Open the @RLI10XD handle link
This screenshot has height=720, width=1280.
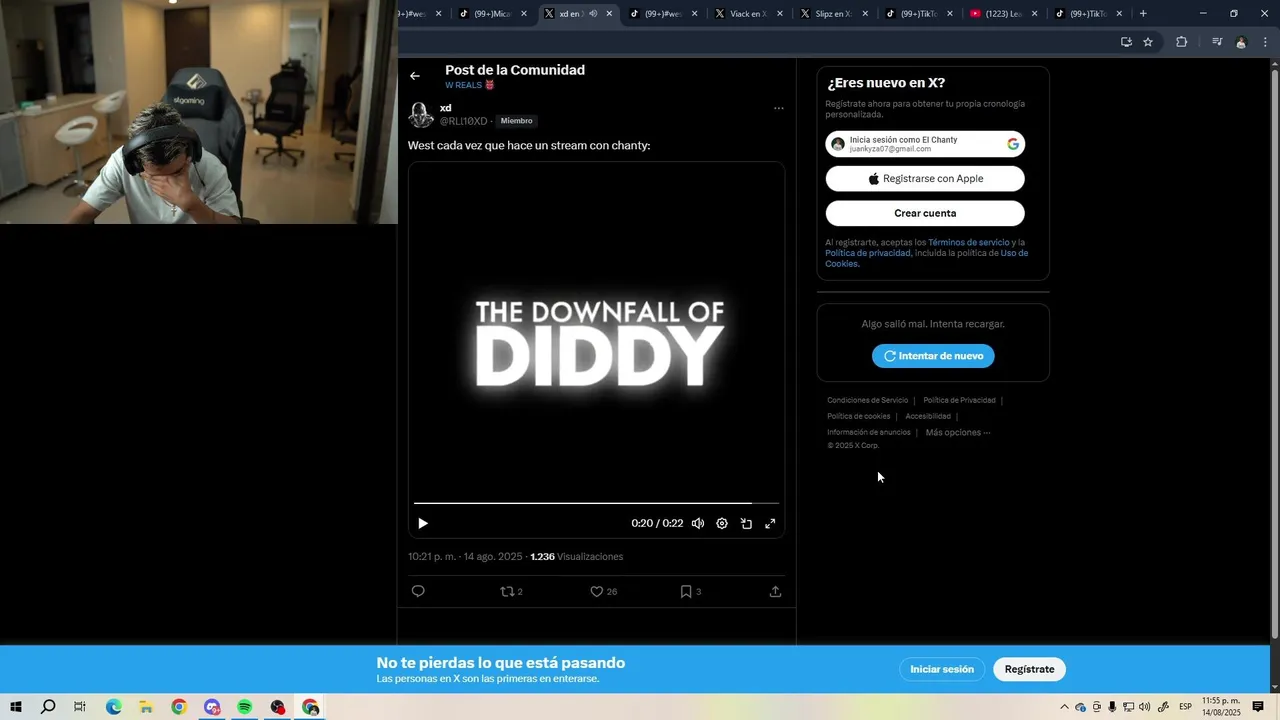464,121
